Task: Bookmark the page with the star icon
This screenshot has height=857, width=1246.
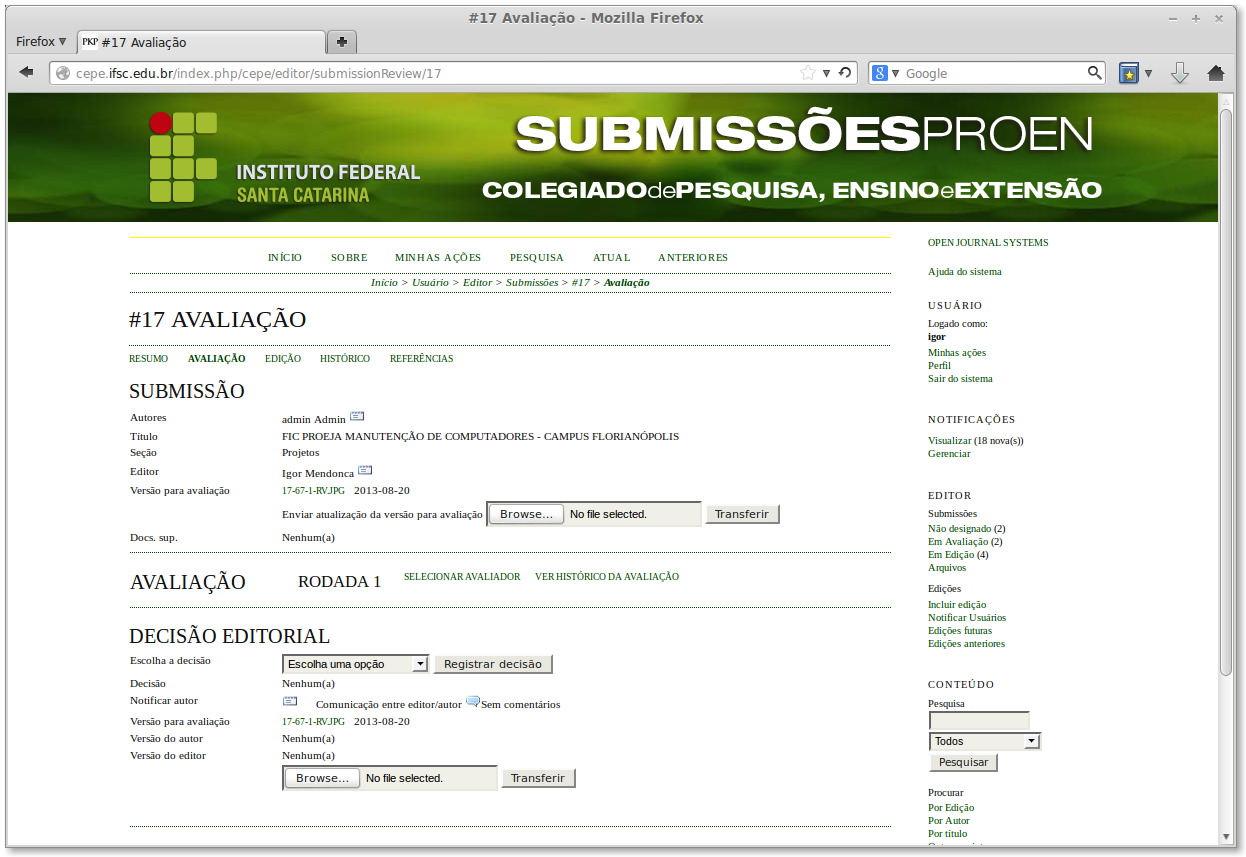Action: (x=808, y=73)
